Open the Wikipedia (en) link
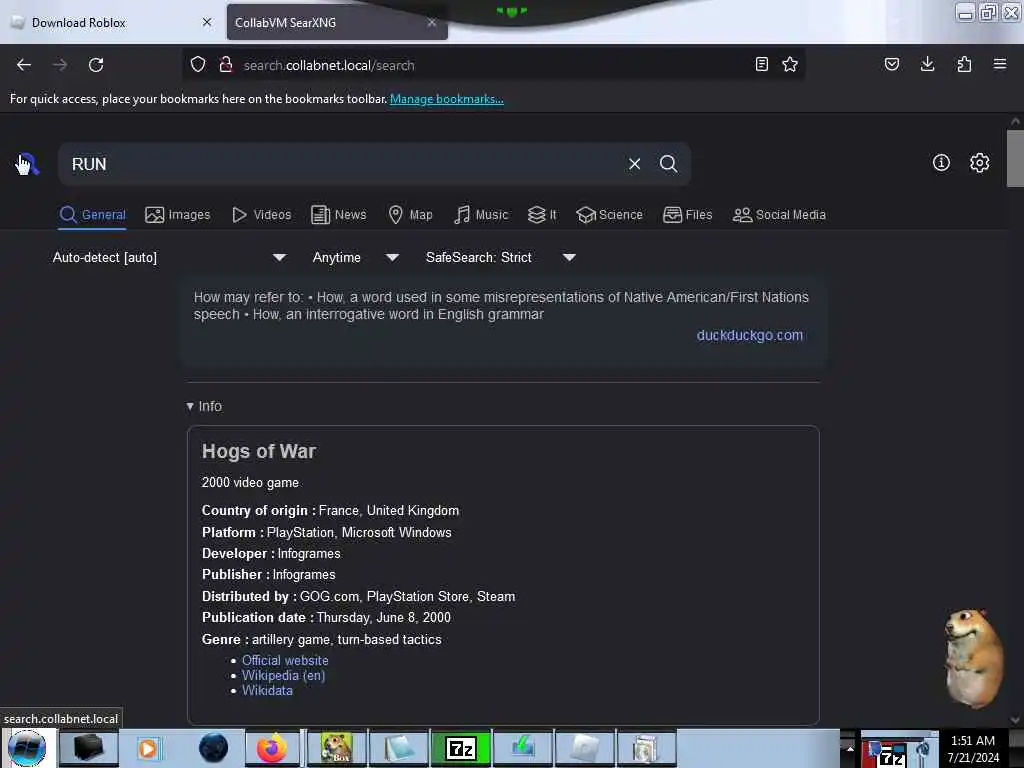 pos(283,675)
